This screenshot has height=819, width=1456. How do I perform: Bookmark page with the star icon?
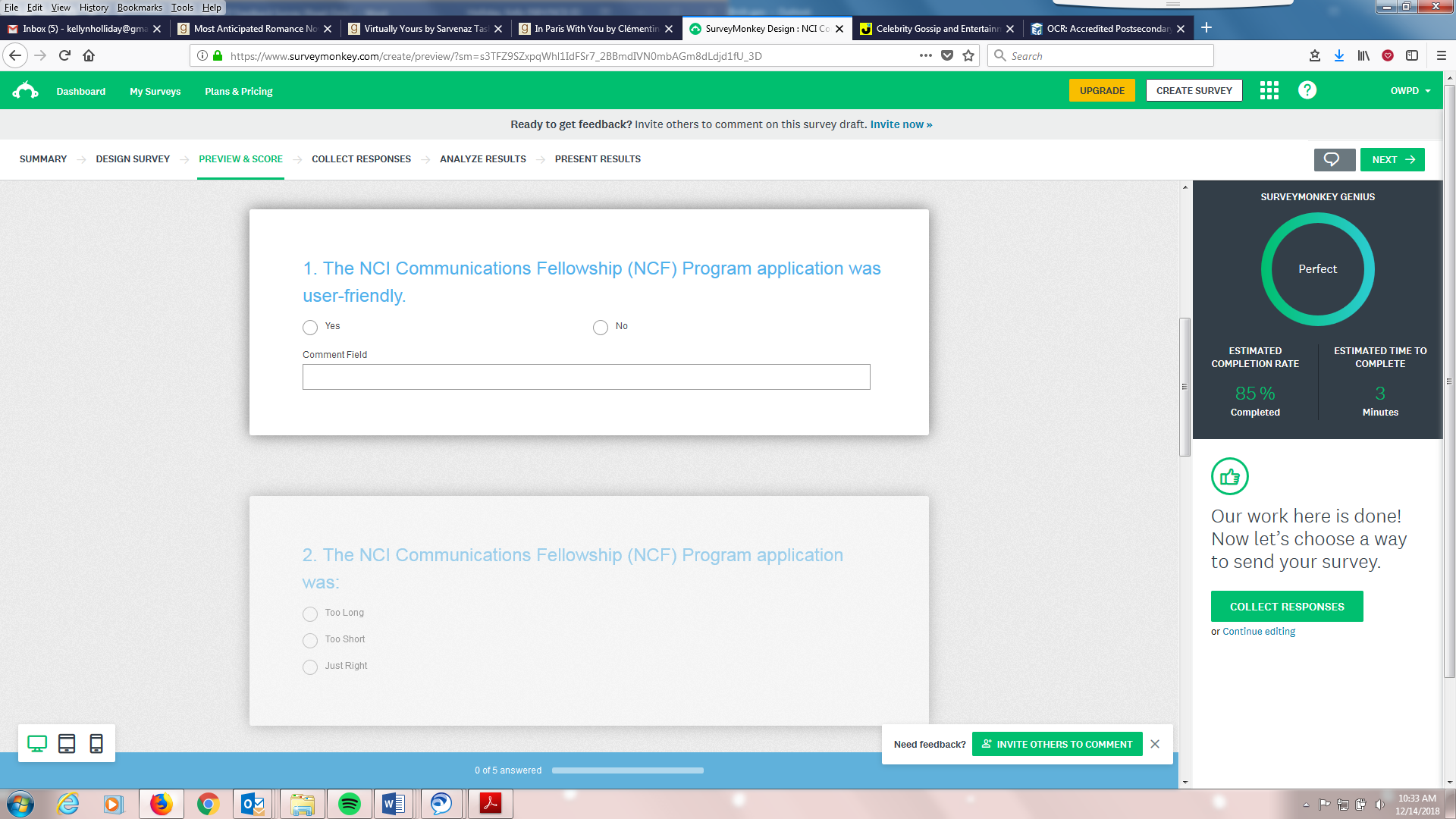click(x=968, y=55)
